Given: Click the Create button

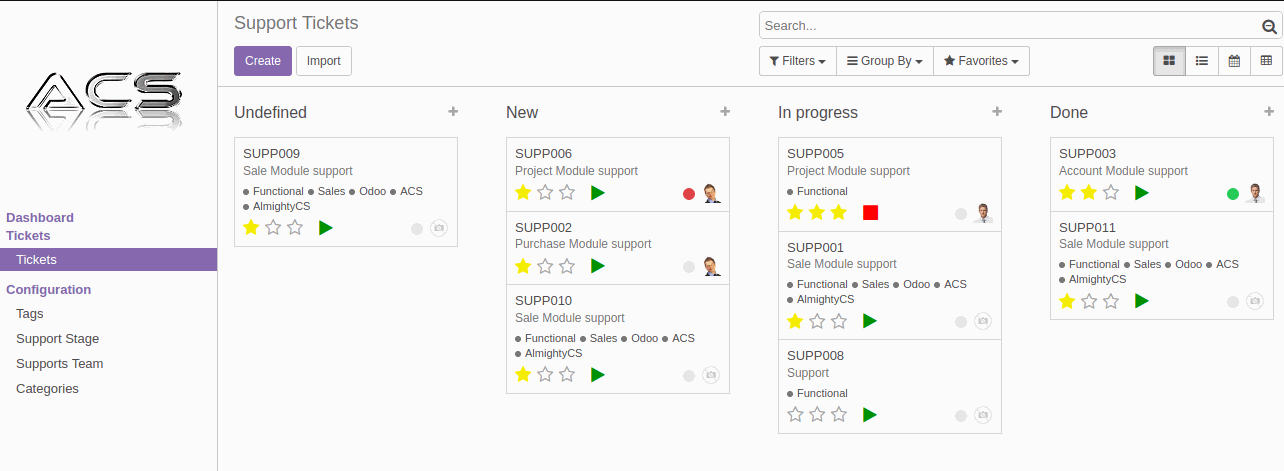Looking at the screenshot, I should tap(263, 61).
